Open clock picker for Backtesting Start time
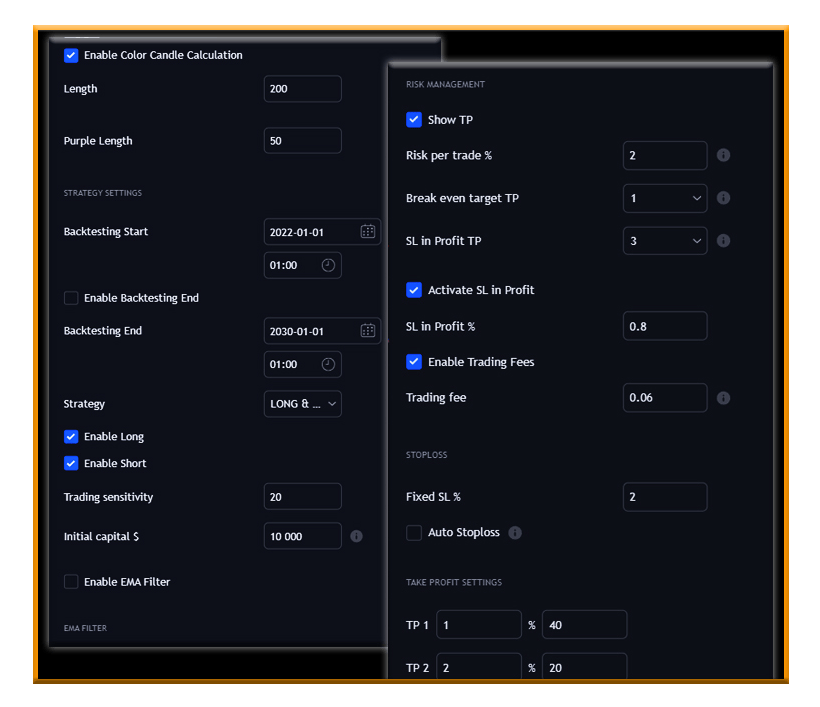Screen dimensions: 820x707 click(328, 265)
